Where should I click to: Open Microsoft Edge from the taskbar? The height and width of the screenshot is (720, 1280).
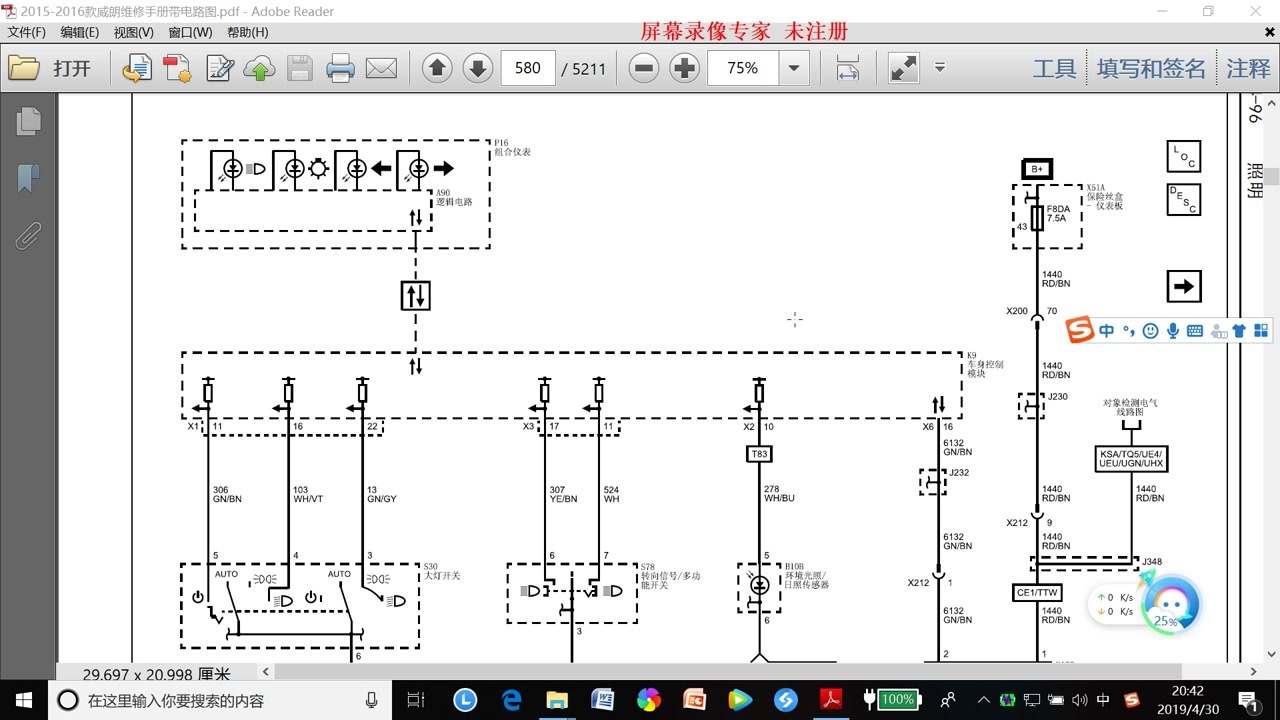click(x=512, y=700)
